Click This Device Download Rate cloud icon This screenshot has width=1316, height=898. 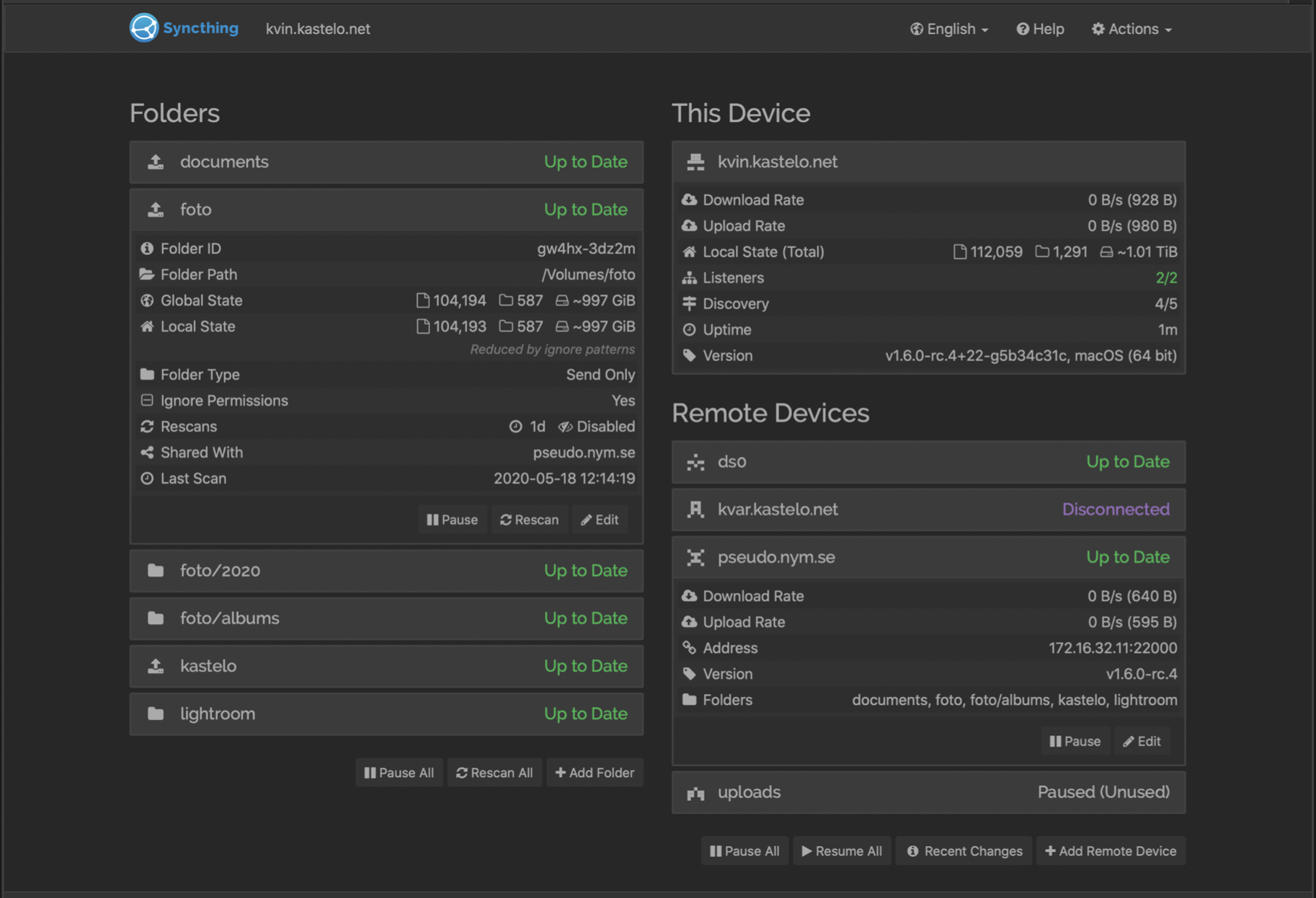[690, 200]
